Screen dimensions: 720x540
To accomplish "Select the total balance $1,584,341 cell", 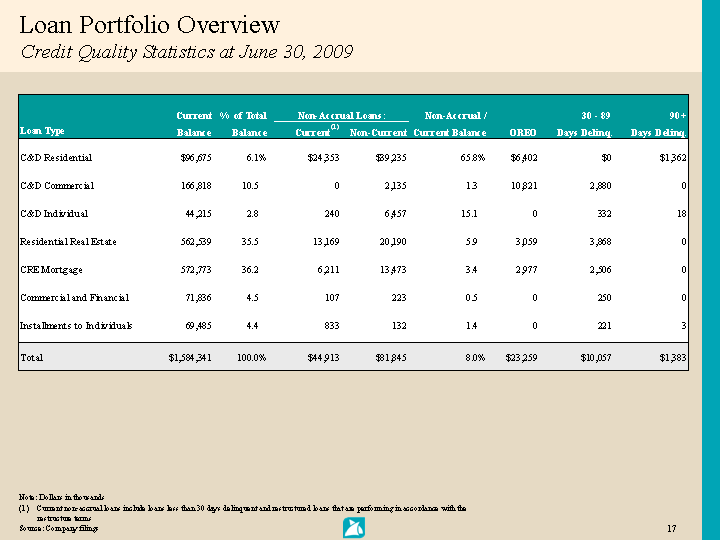I will point(180,357).
